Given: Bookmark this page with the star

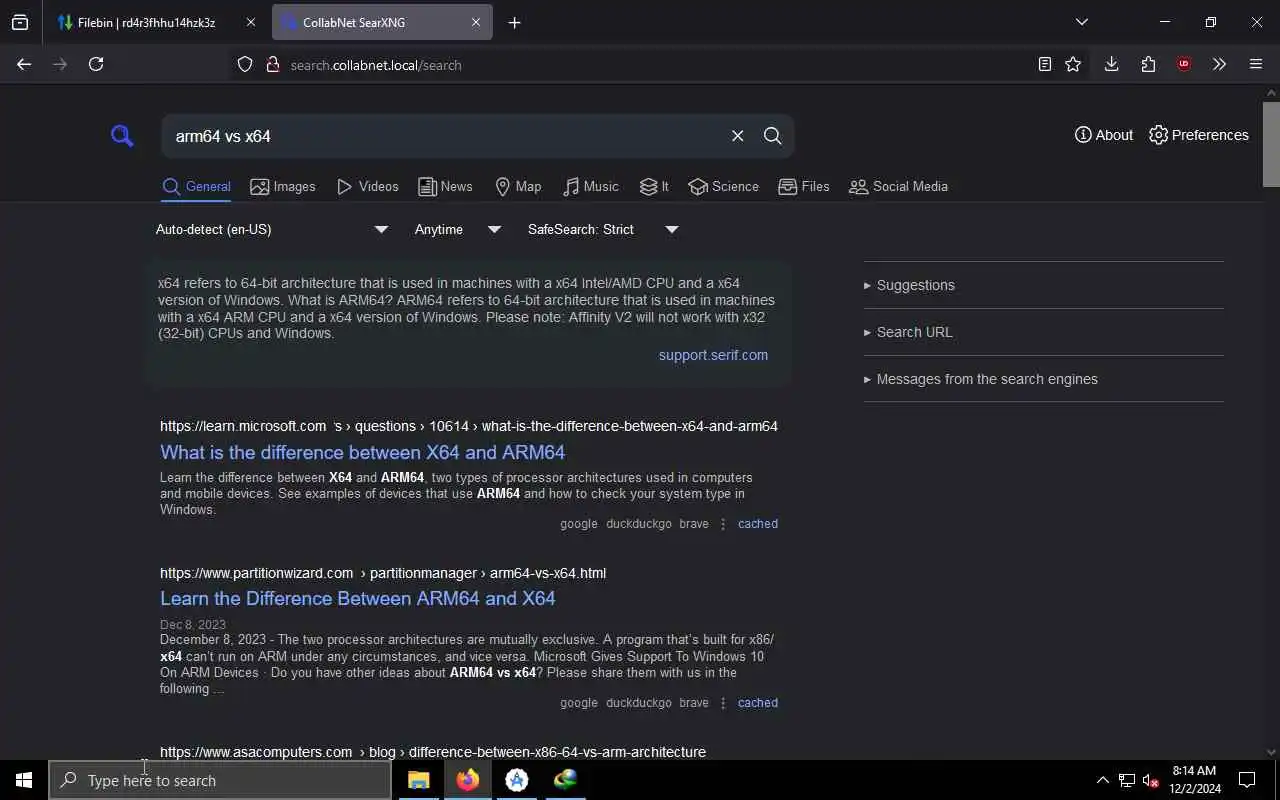Looking at the screenshot, I should (x=1073, y=64).
